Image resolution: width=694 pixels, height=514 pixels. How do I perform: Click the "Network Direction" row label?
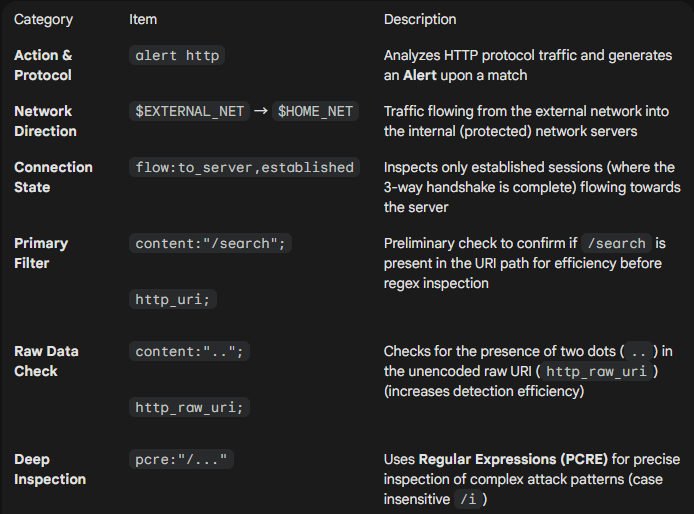tap(45, 121)
